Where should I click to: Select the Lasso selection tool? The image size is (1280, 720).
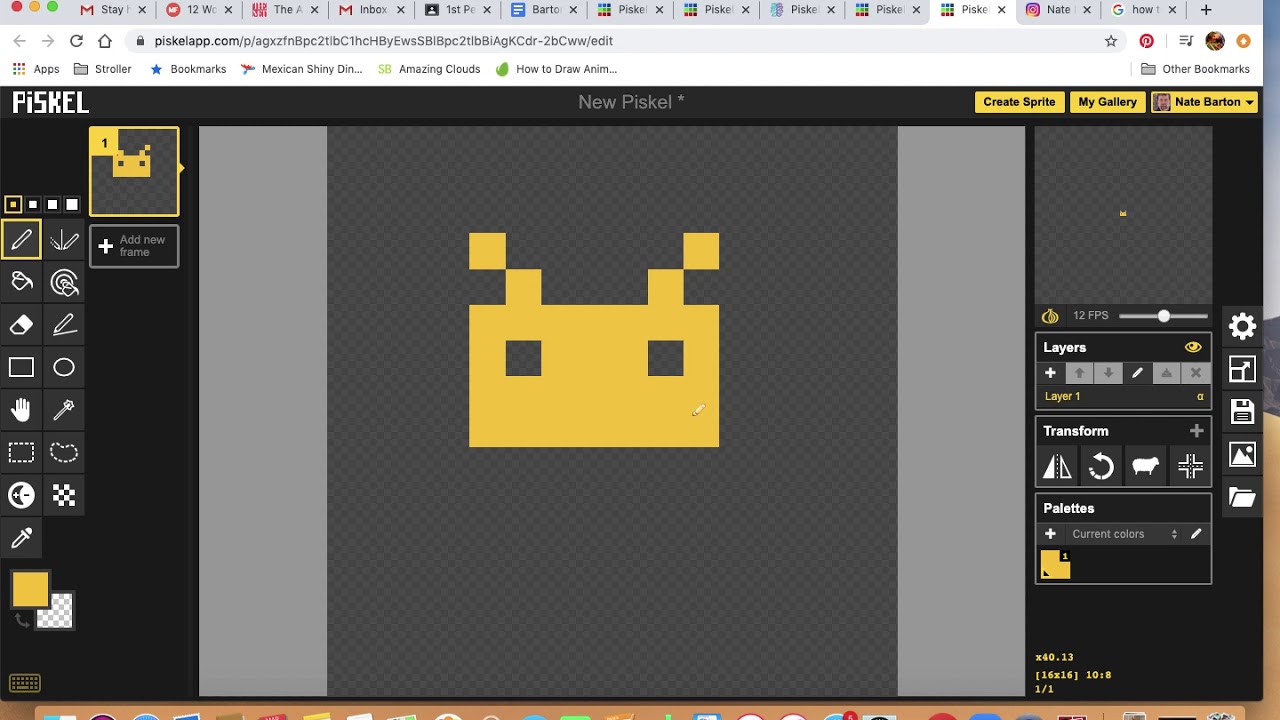[x=64, y=453]
